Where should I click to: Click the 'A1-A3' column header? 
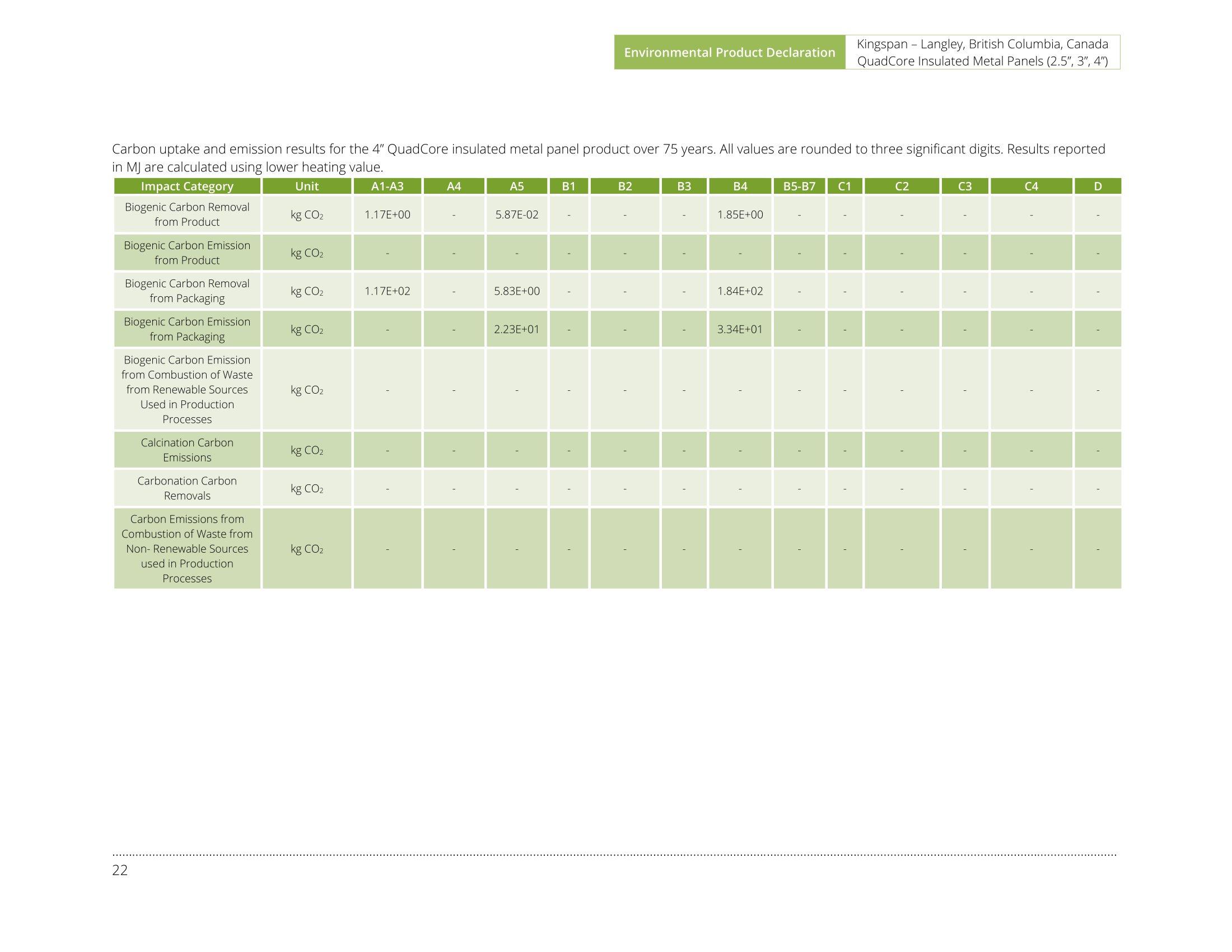click(388, 186)
